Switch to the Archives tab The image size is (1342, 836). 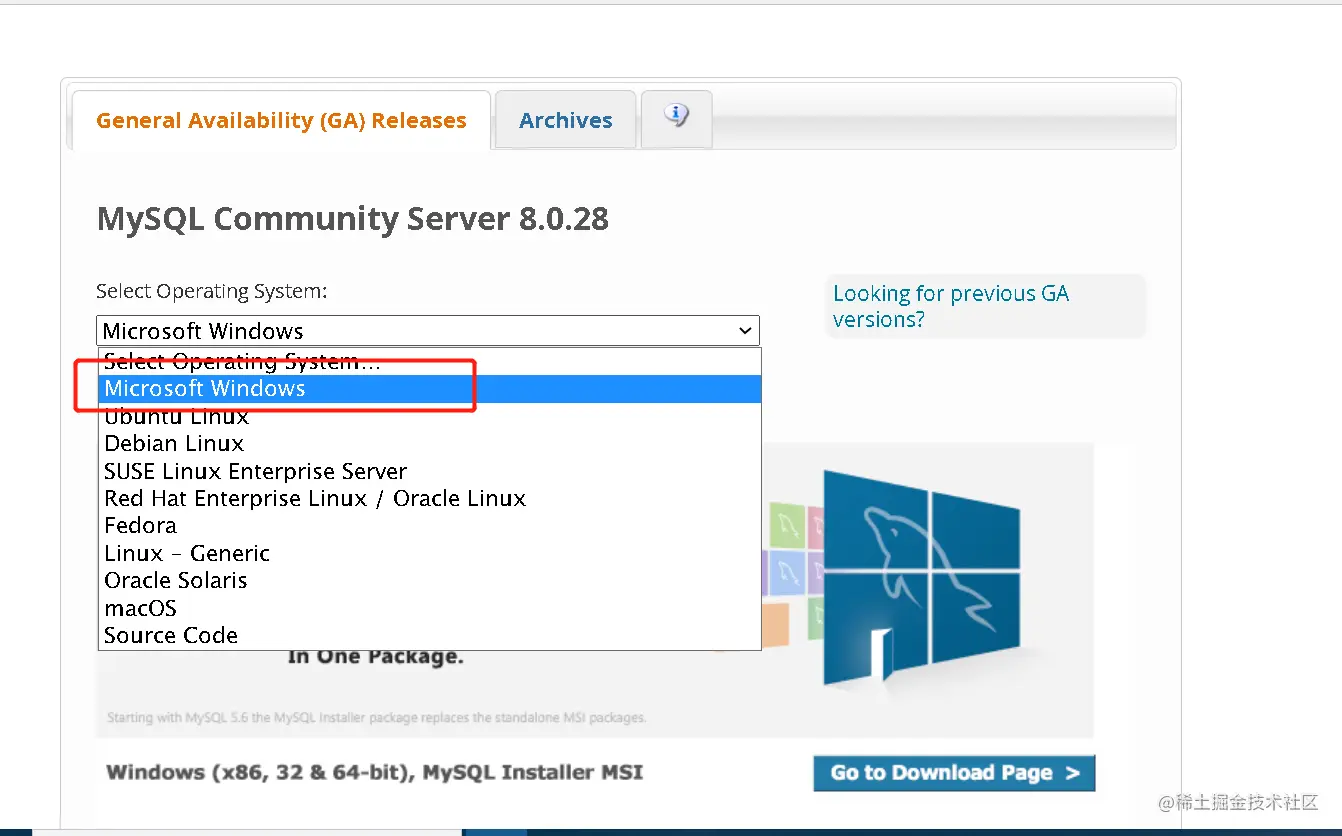point(566,120)
